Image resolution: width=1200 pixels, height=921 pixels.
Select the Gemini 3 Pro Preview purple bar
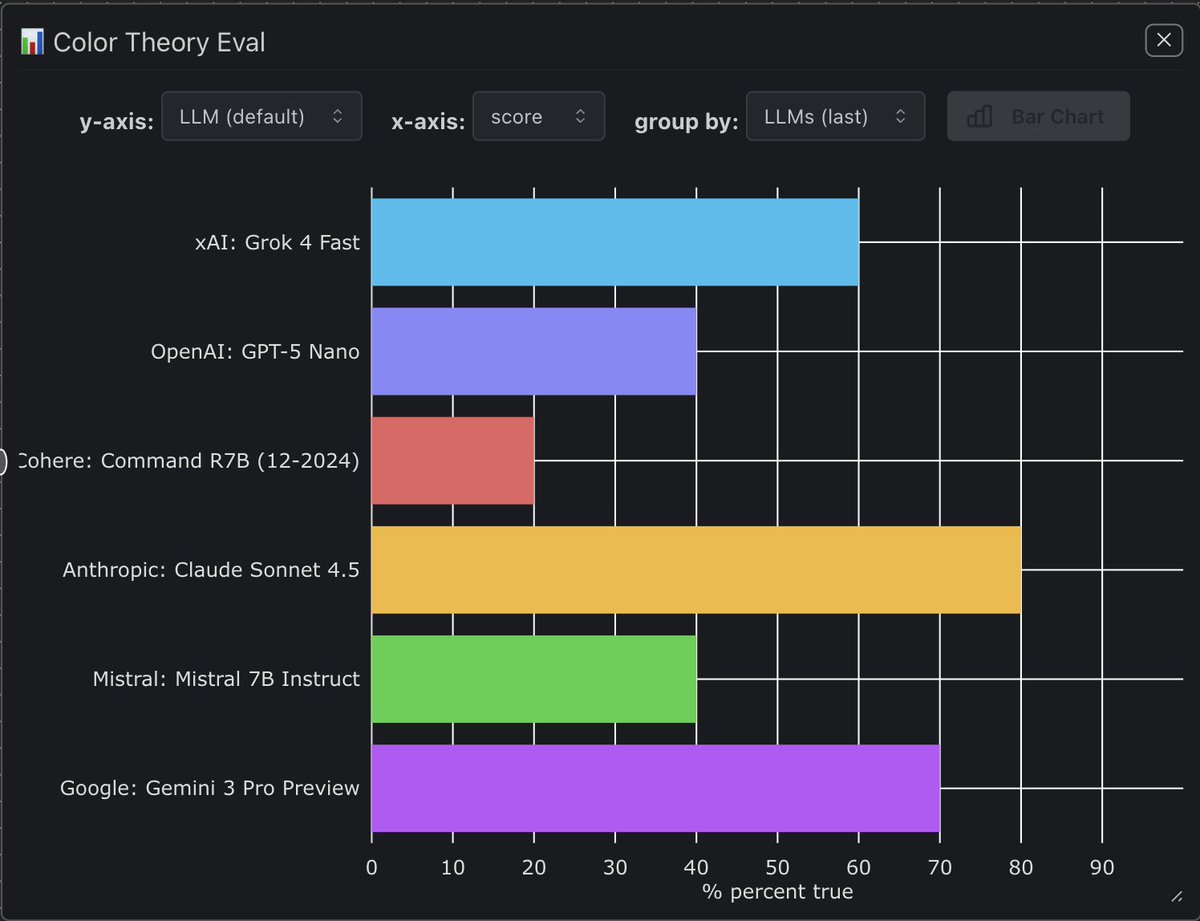(656, 787)
